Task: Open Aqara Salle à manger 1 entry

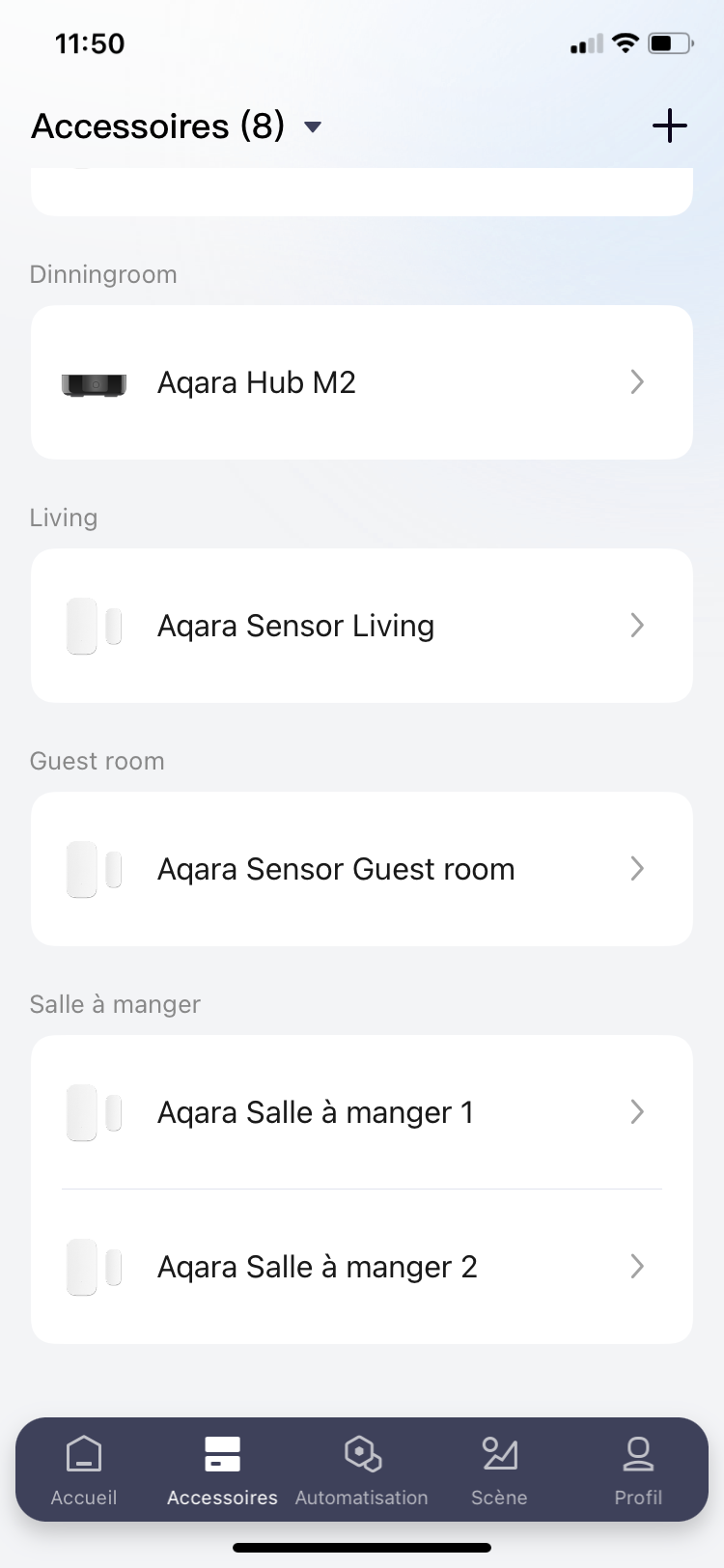Action: (x=316, y=1112)
